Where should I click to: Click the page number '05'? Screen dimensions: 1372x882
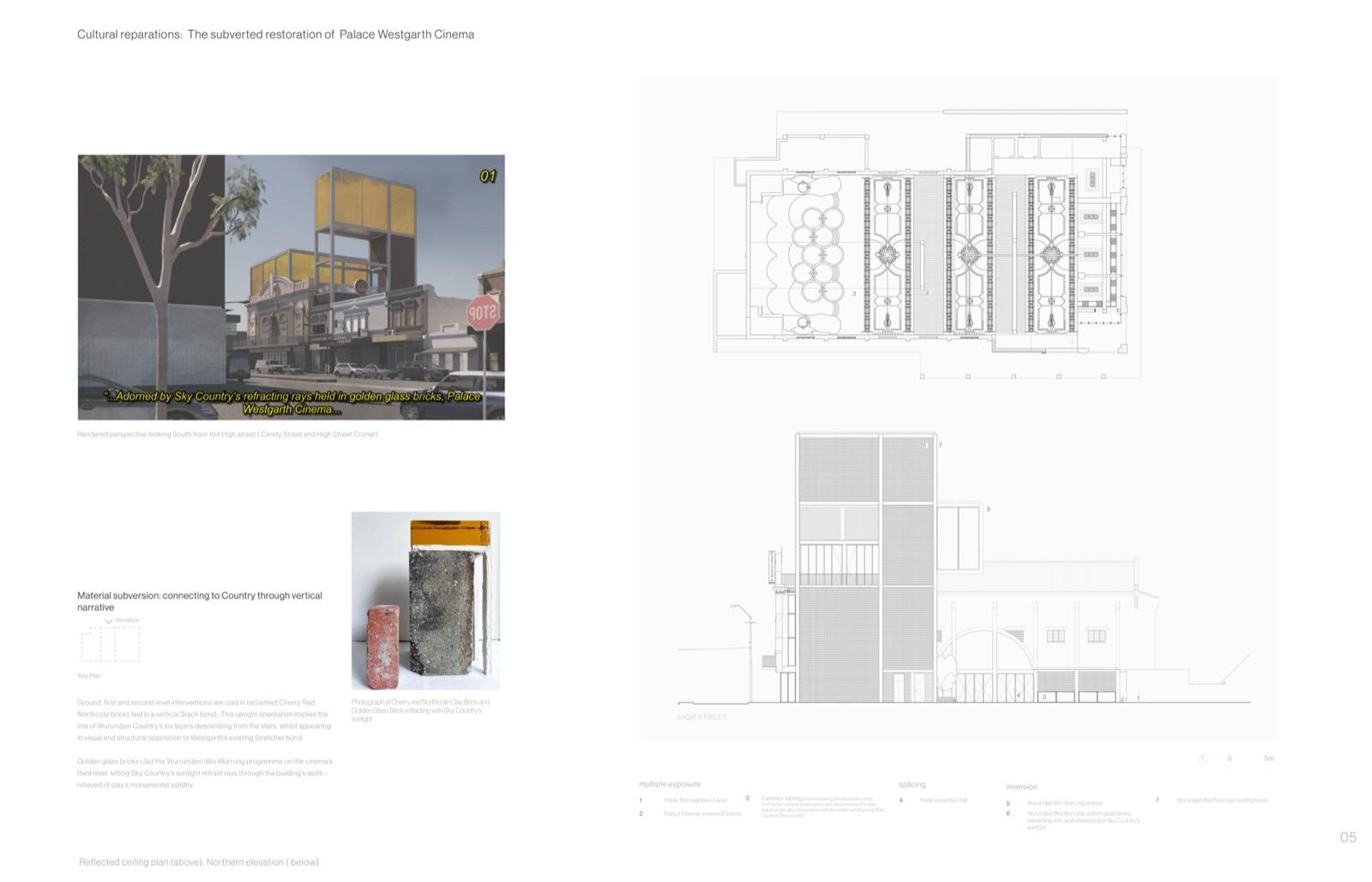(1348, 837)
